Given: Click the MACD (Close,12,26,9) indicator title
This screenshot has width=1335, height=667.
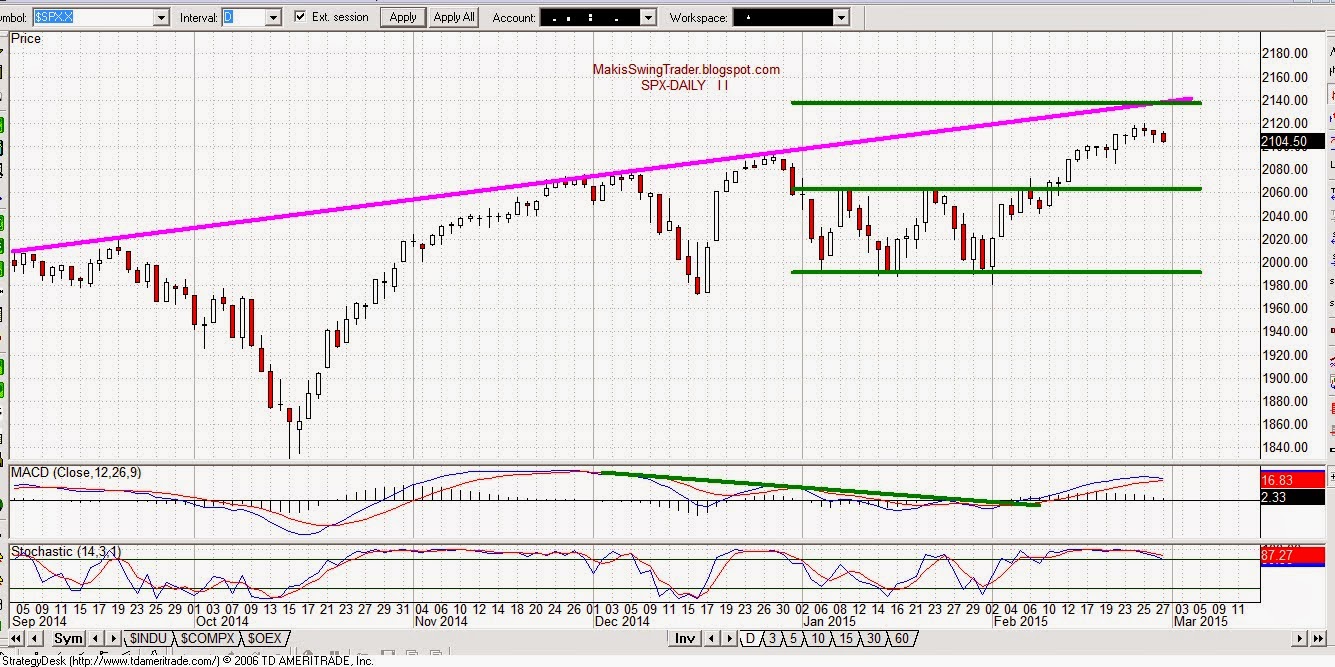Looking at the screenshot, I should click(74, 472).
